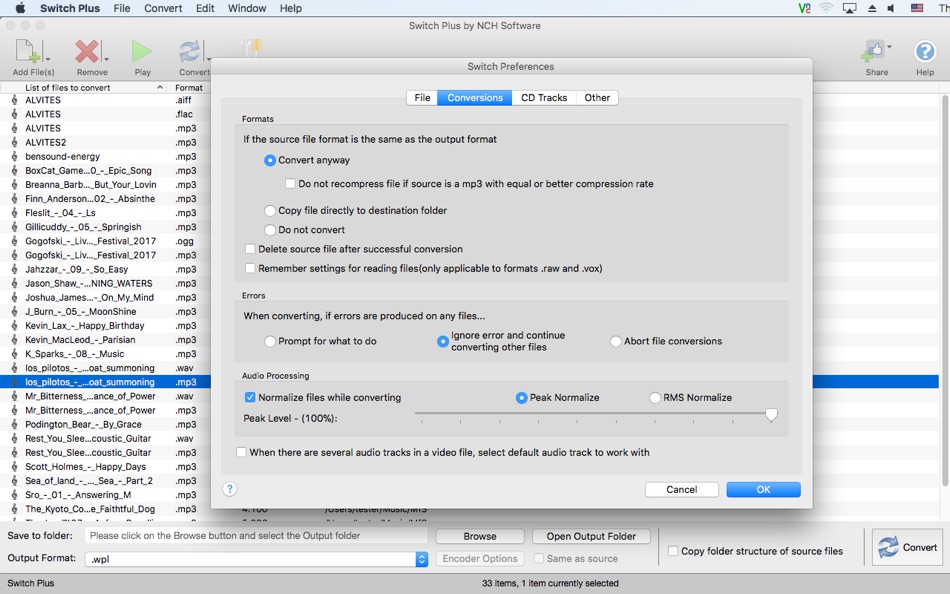This screenshot has width=950, height=594.
Task: Open the Edit menu in menu bar
Action: 205,8
